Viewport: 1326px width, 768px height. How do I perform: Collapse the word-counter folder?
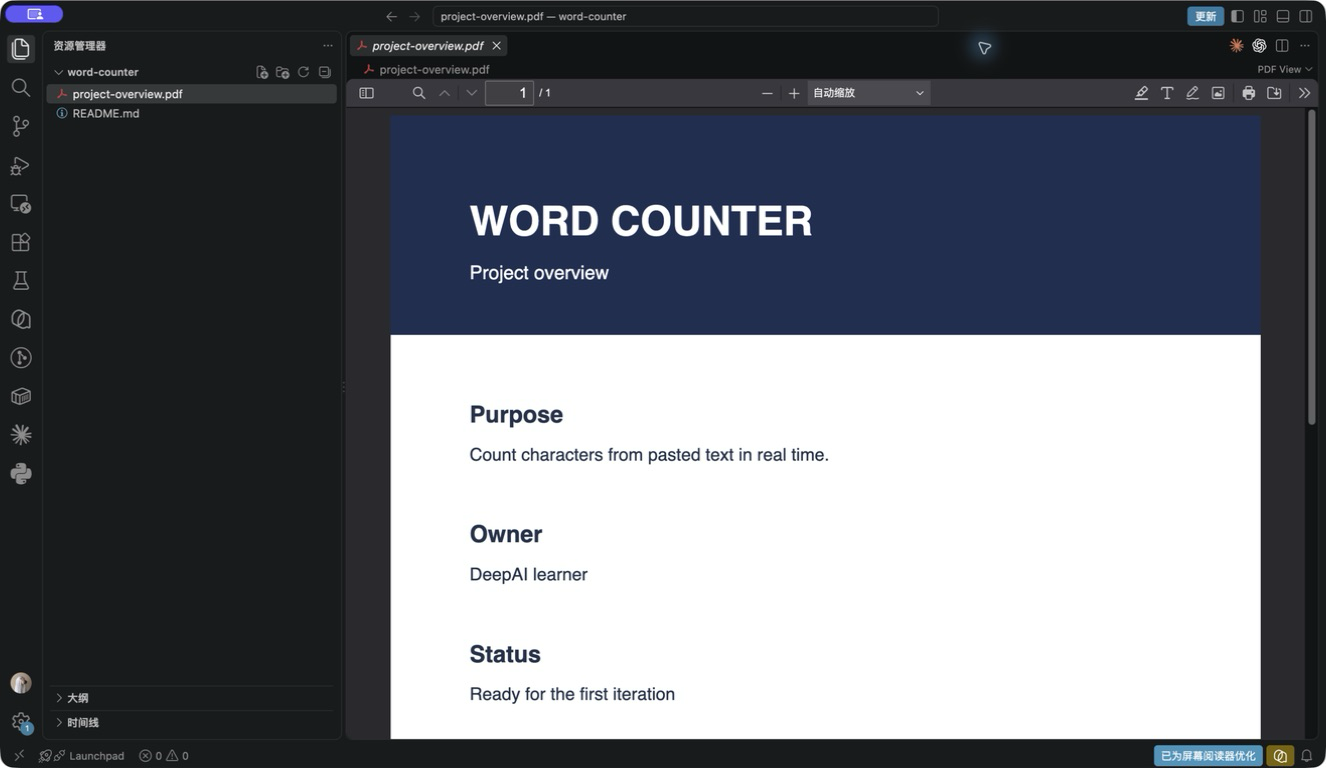(x=103, y=72)
